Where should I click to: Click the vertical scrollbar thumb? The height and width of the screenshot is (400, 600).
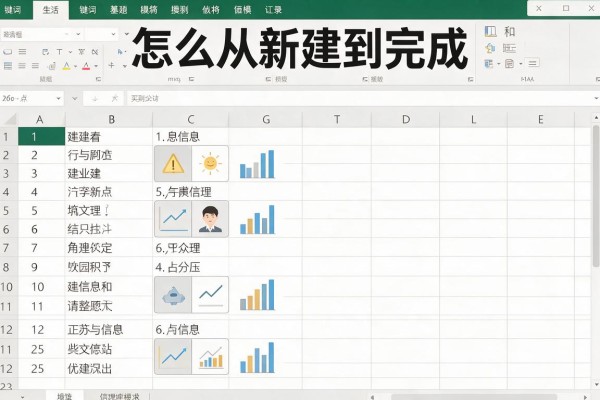pyautogui.click(x=596, y=196)
